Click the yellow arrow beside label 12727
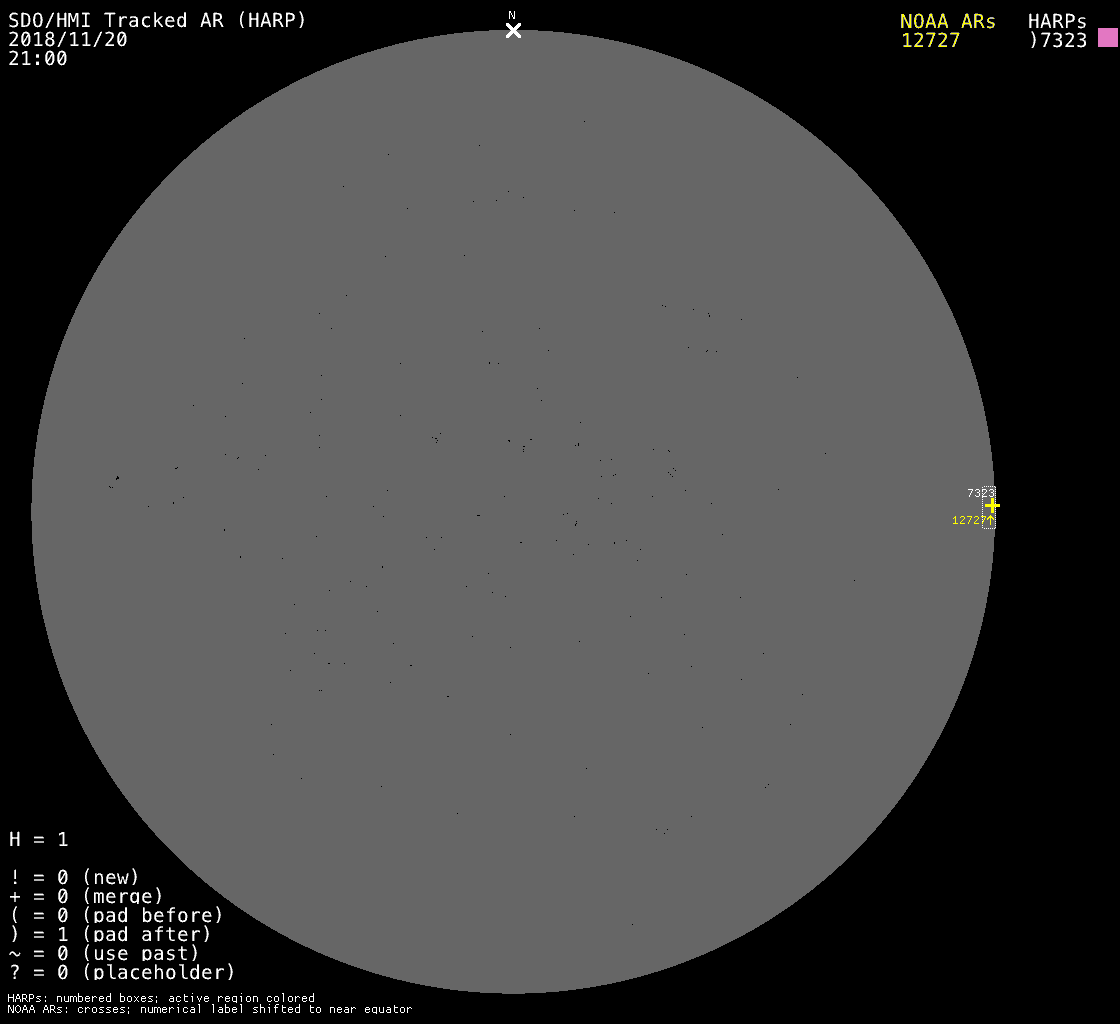1120x1024 pixels. pyautogui.click(x=990, y=520)
